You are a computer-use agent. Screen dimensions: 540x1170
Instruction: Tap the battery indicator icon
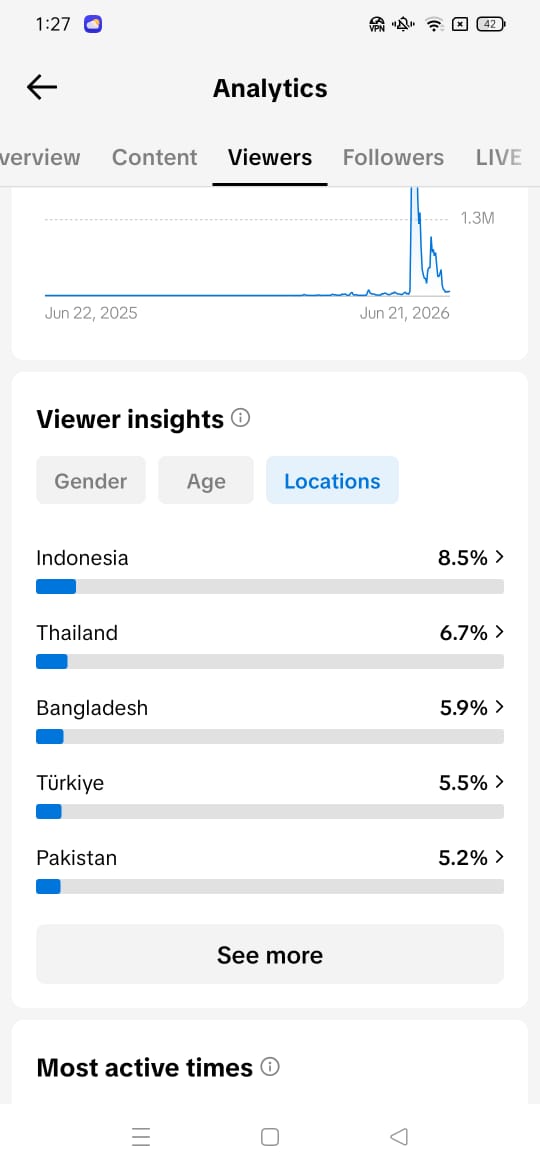coord(491,24)
